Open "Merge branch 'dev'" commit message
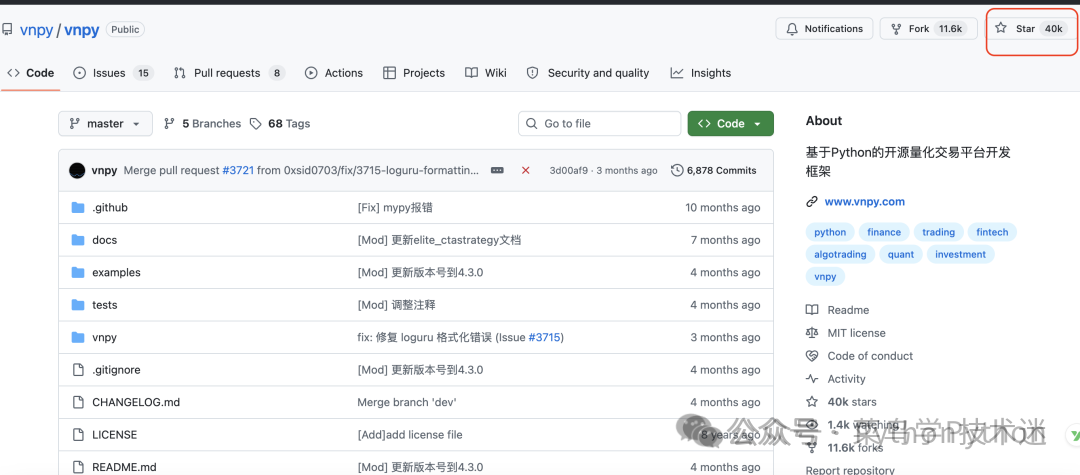The image size is (1080, 475). [x=406, y=402]
